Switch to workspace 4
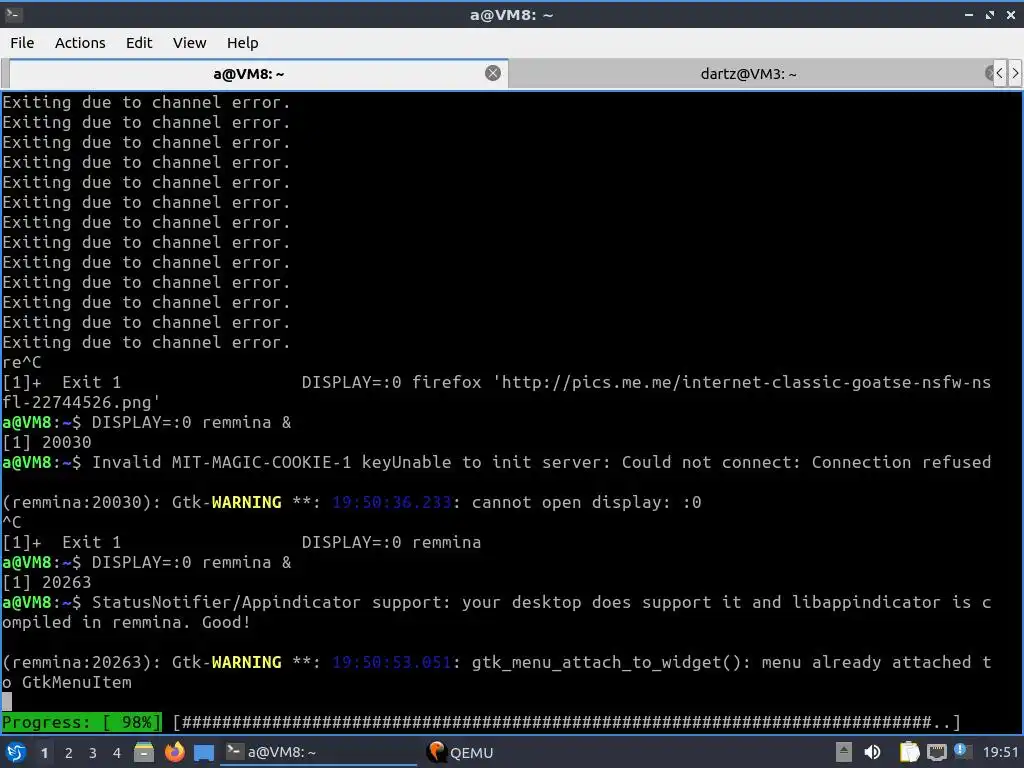Image resolution: width=1024 pixels, height=768 pixels. coord(117,753)
